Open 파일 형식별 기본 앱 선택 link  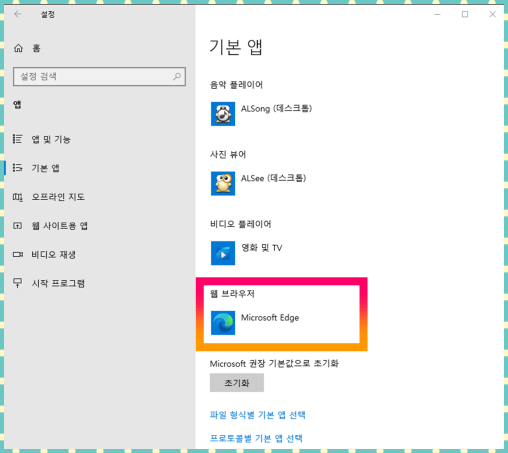click(x=257, y=415)
